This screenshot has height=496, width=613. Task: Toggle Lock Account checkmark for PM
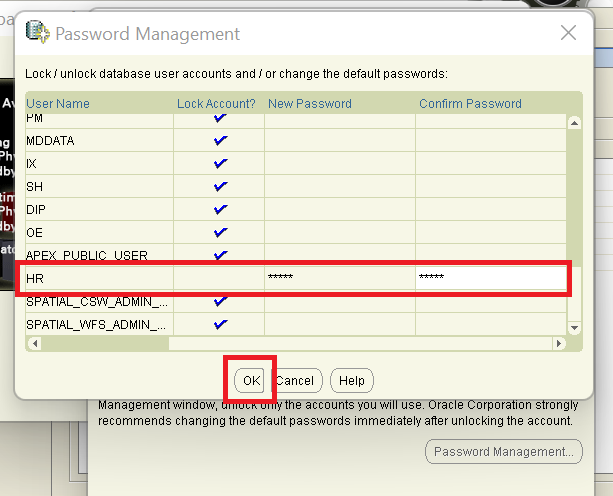220,118
